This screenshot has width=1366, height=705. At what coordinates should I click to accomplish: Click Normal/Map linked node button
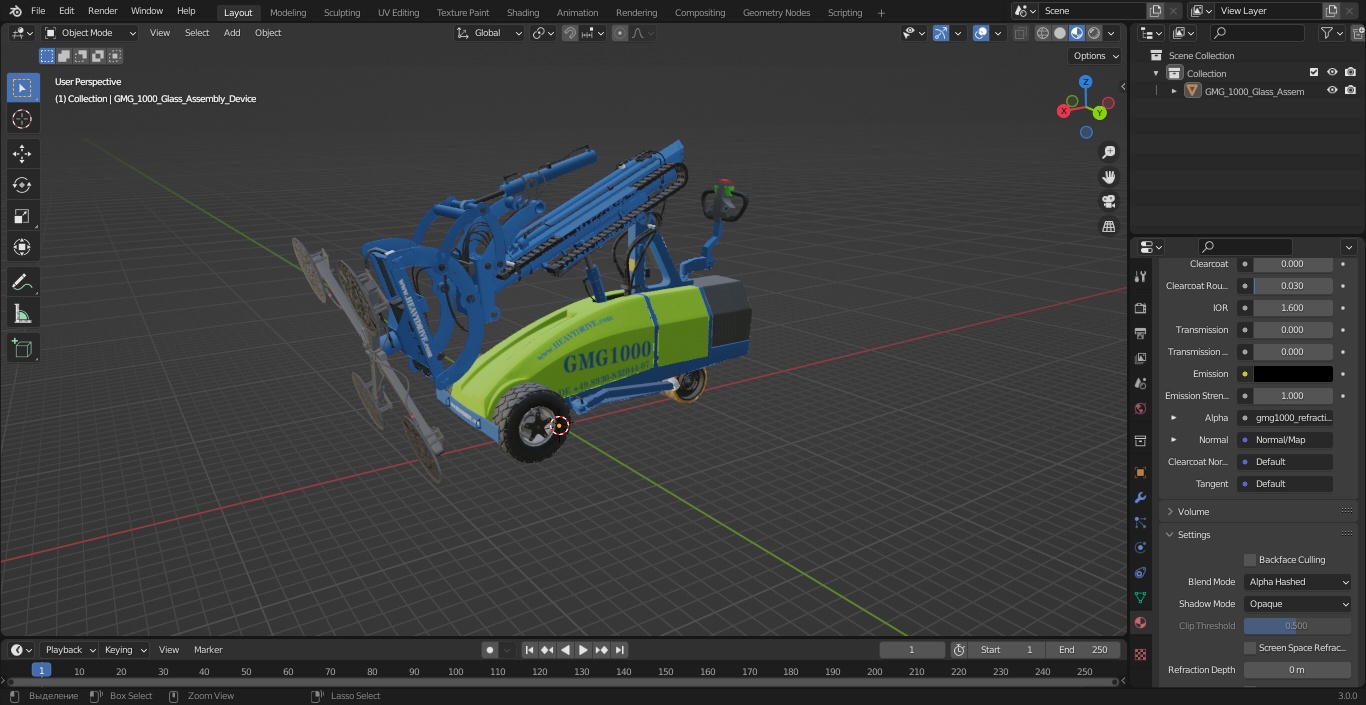(1286, 440)
